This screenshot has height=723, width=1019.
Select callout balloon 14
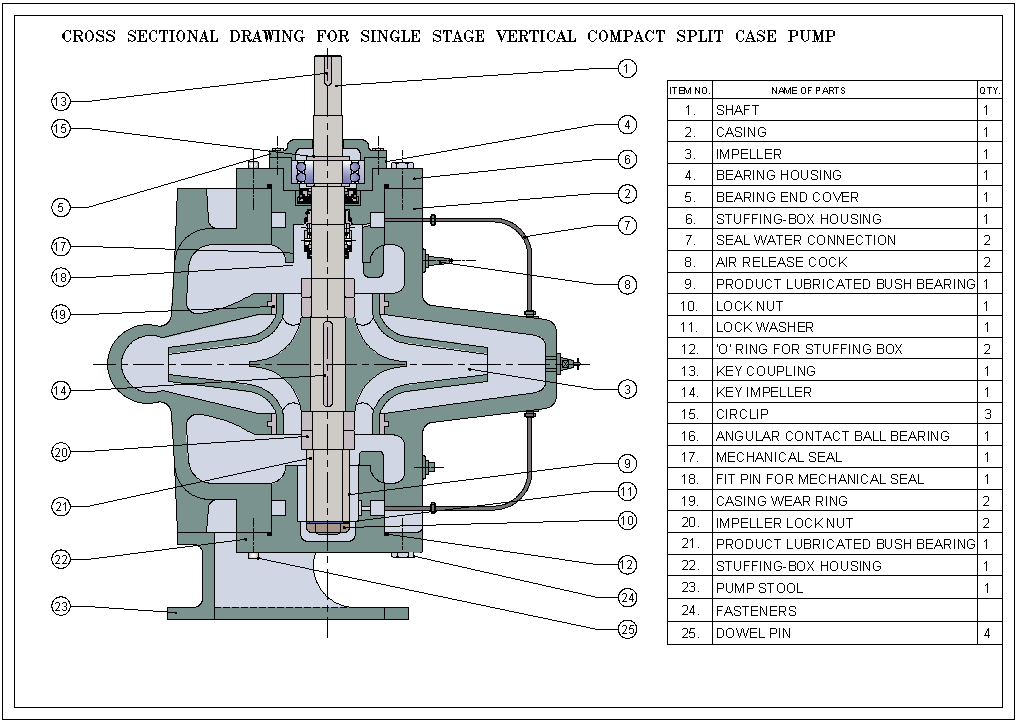click(60, 390)
